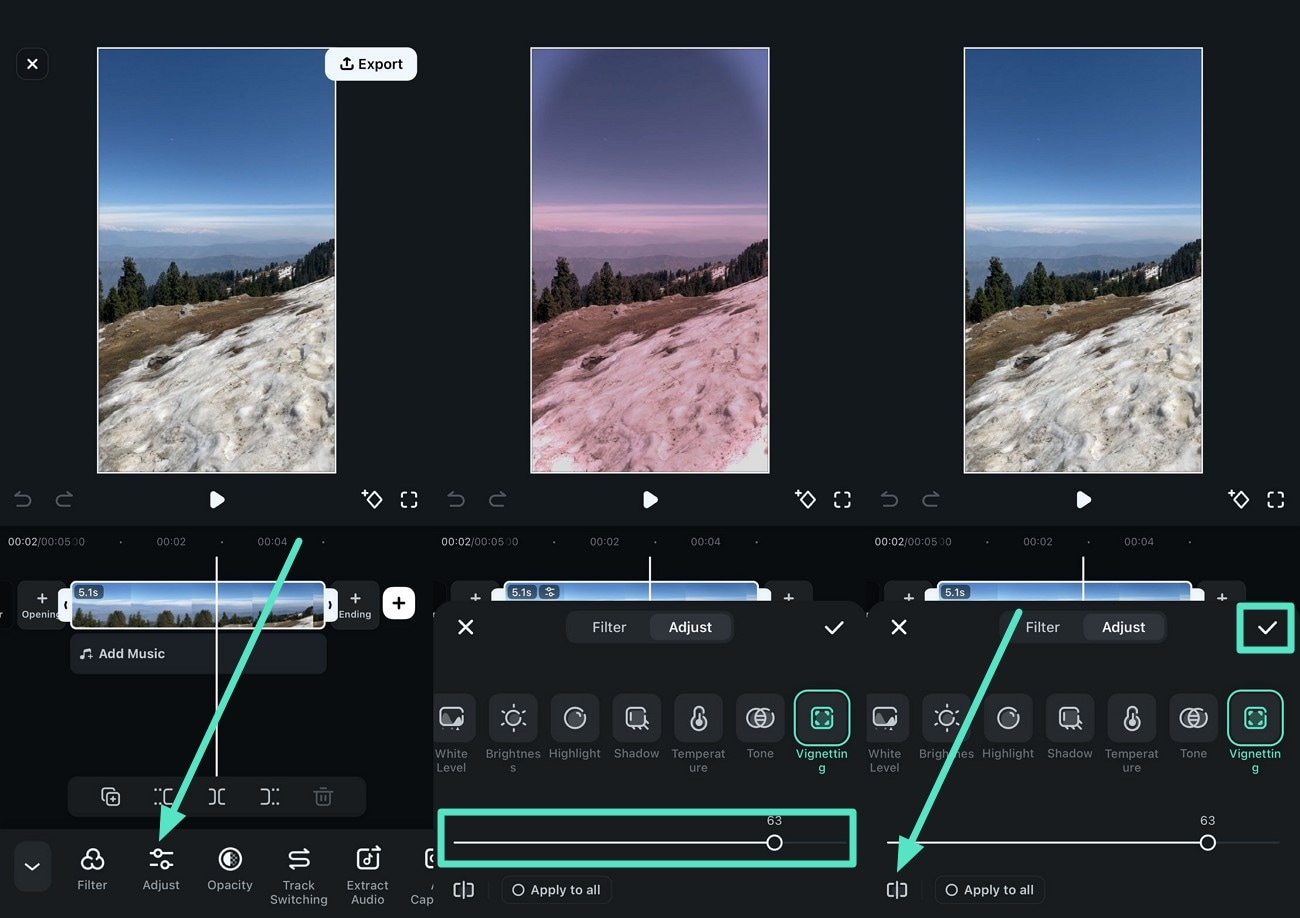
Task: Split the clip at playhead
Action: point(217,797)
